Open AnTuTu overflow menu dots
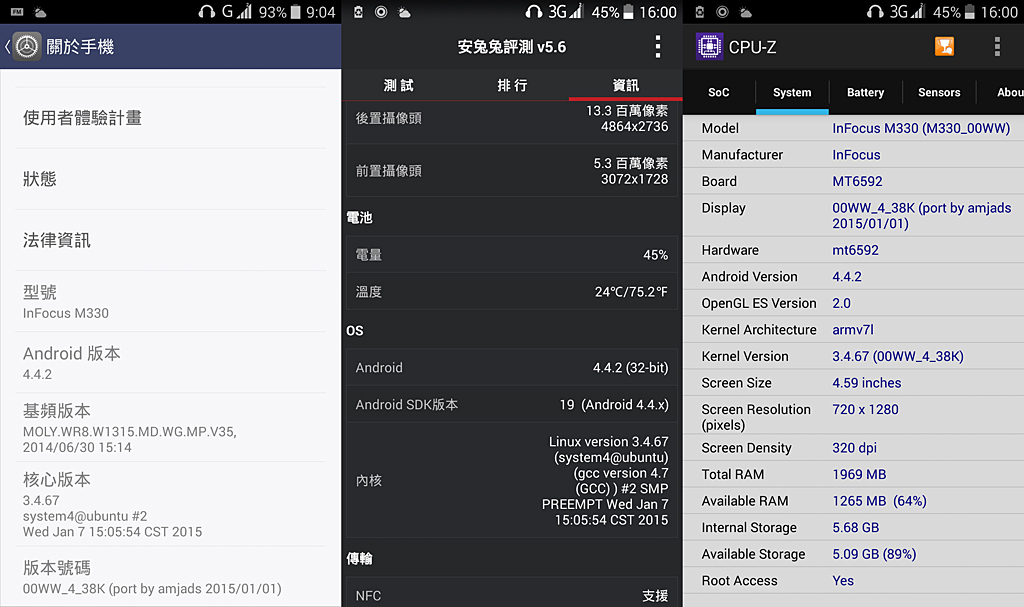The width and height of the screenshot is (1024, 607). click(658, 46)
